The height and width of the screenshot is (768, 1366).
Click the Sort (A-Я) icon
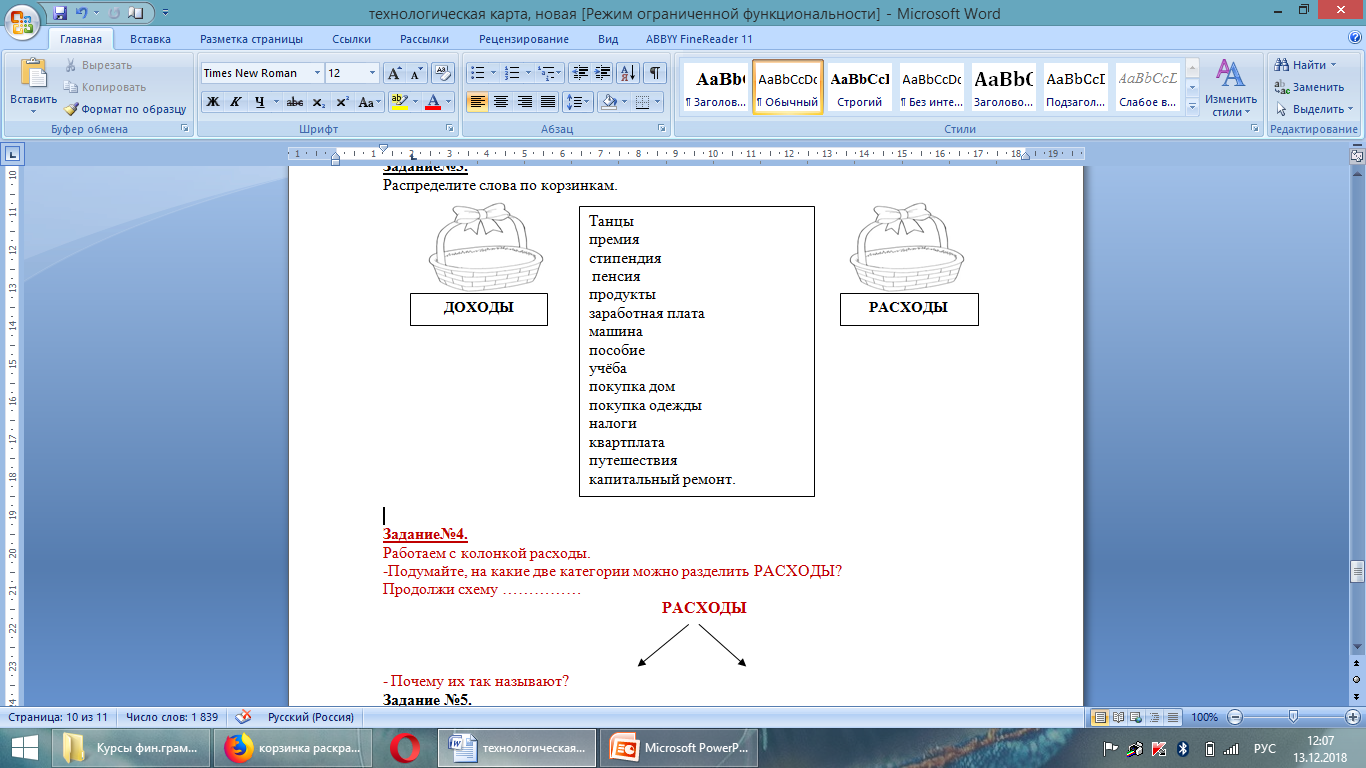coord(628,73)
